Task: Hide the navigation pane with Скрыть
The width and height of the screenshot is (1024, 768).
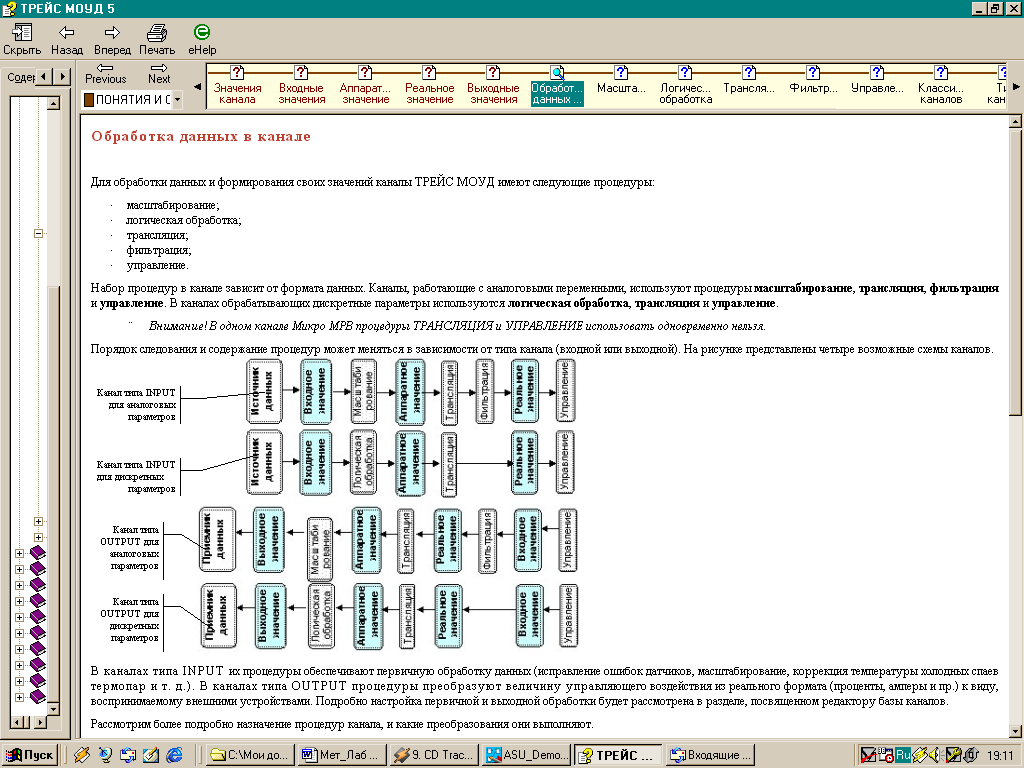Action: pyautogui.click(x=22, y=40)
